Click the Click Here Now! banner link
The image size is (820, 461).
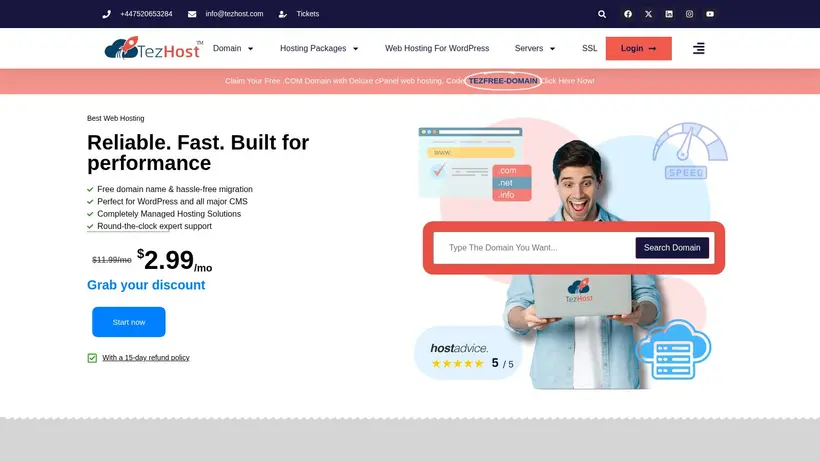568,81
